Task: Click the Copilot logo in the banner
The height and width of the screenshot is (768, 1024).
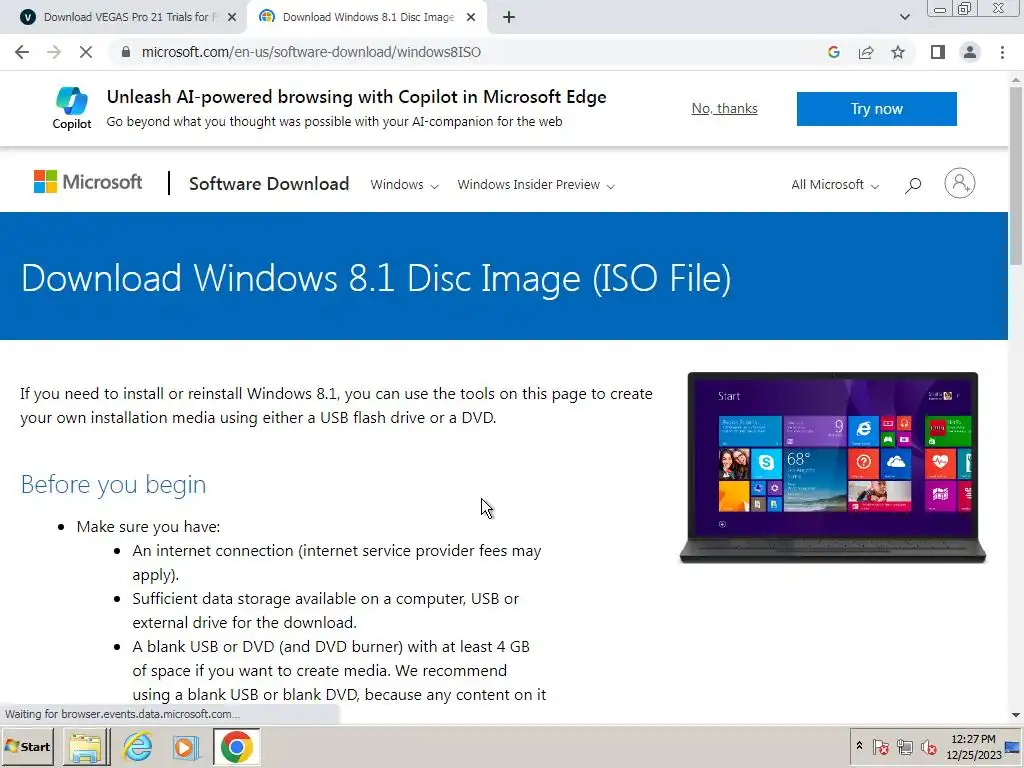Action: point(72,108)
